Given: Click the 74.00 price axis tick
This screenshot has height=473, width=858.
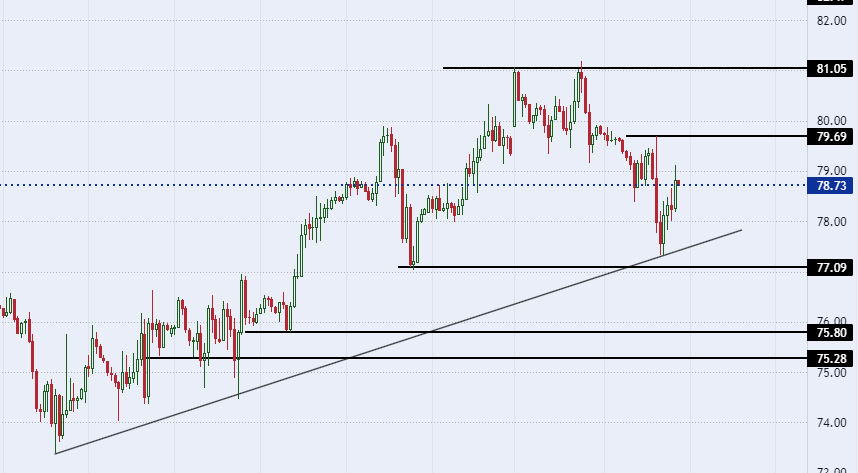Looking at the screenshot, I should [831, 423].
